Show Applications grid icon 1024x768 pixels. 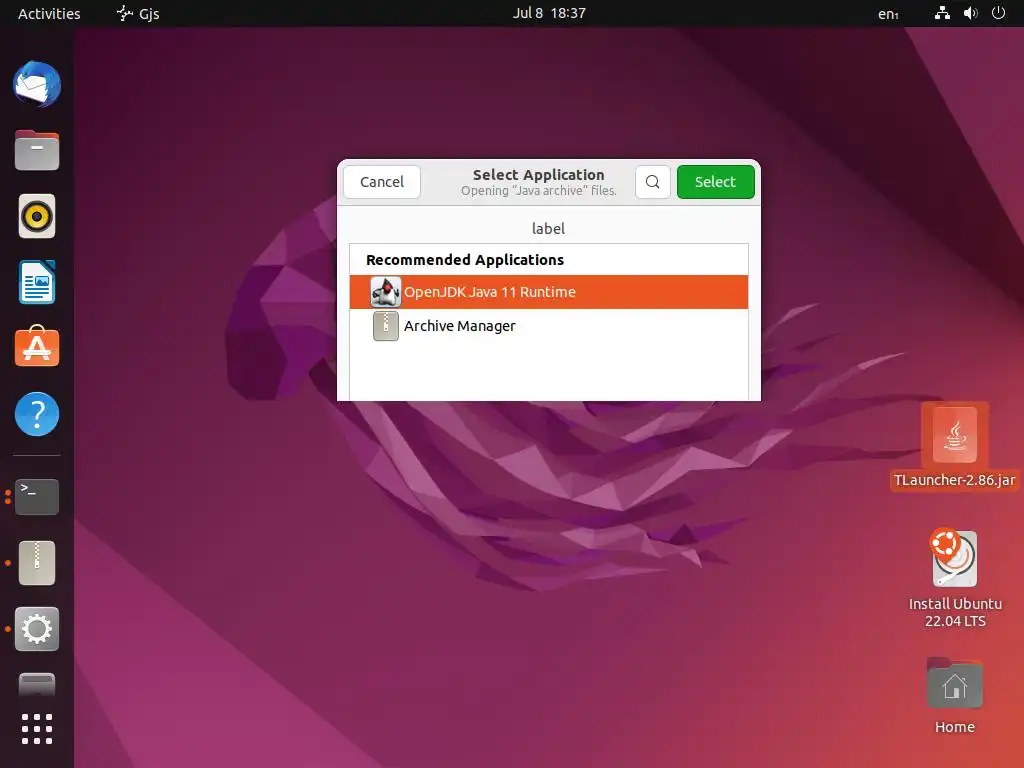[37, 729]
